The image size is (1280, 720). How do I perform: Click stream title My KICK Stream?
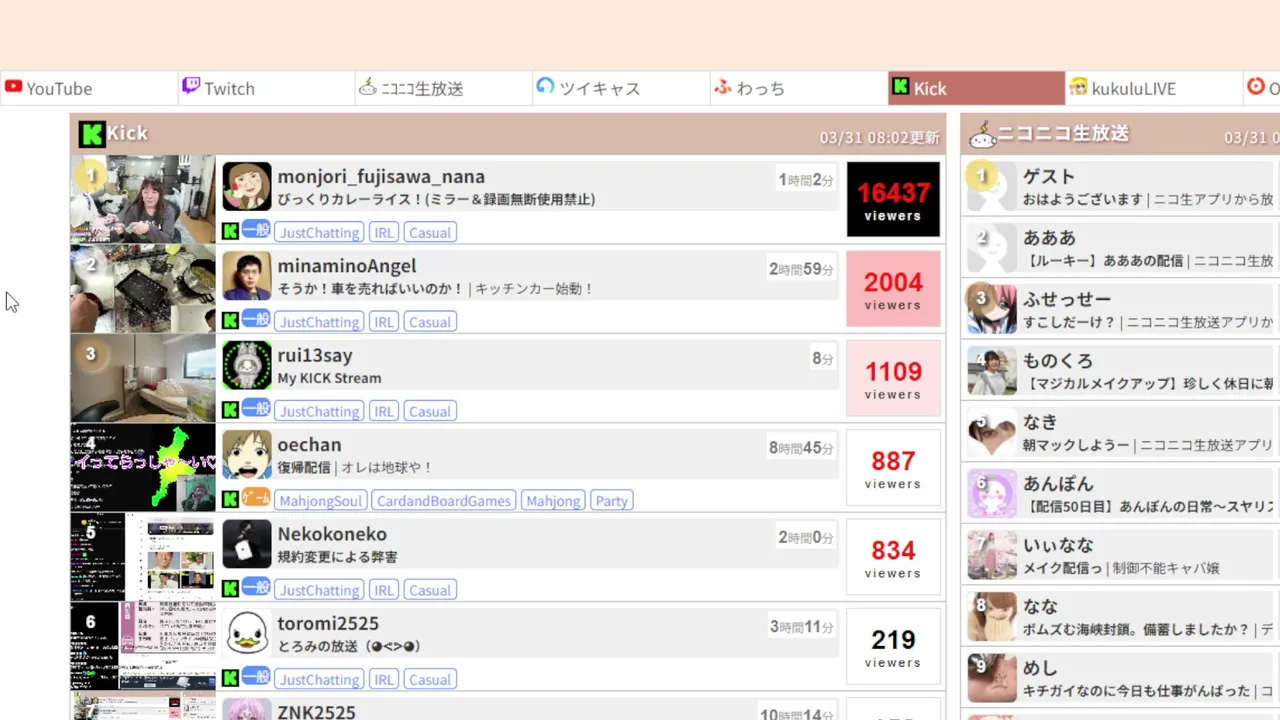click(329, 378)
